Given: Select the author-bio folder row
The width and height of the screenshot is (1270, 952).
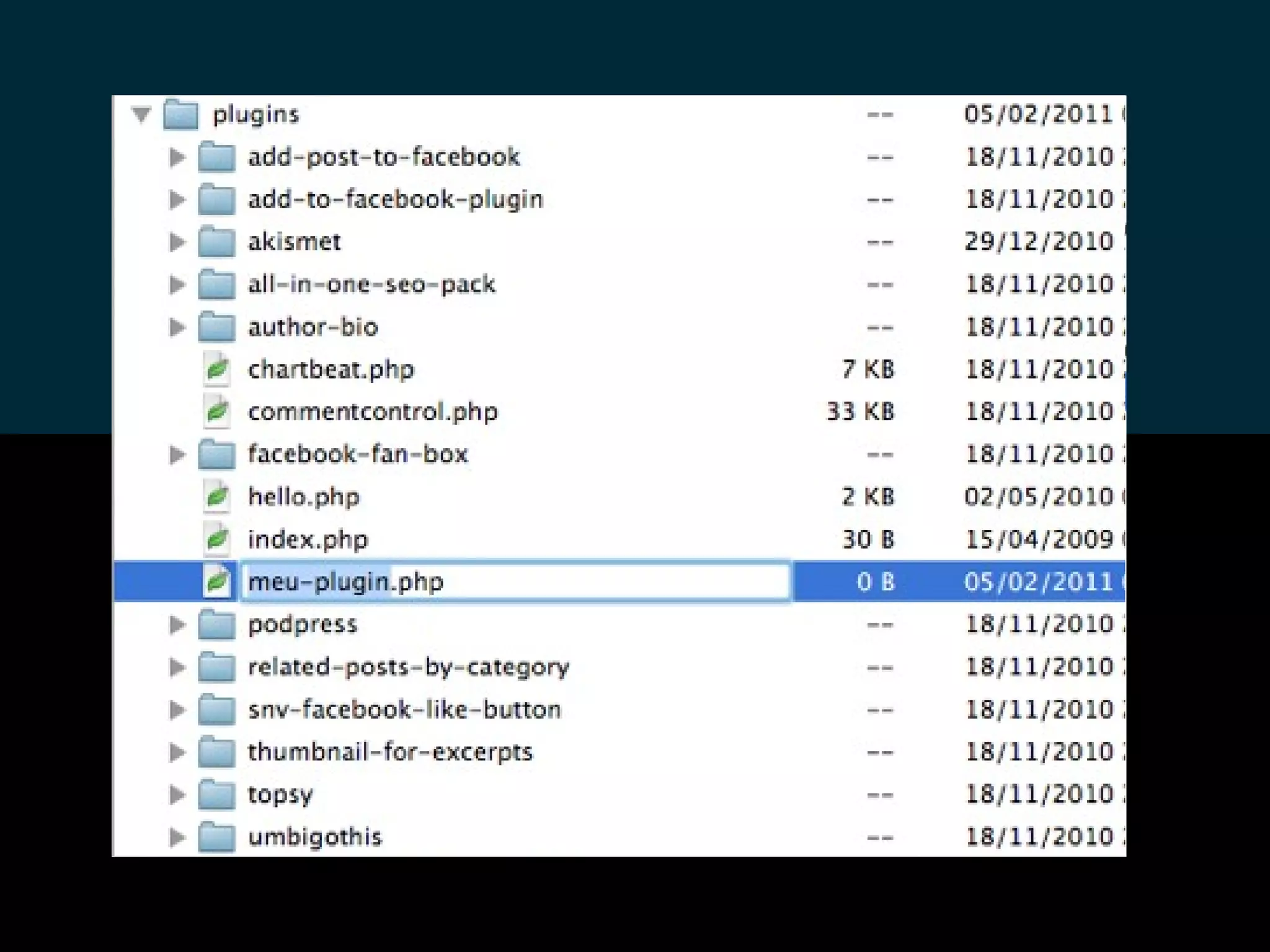Looking at the screenshot, I should click(x=313, y=327).
